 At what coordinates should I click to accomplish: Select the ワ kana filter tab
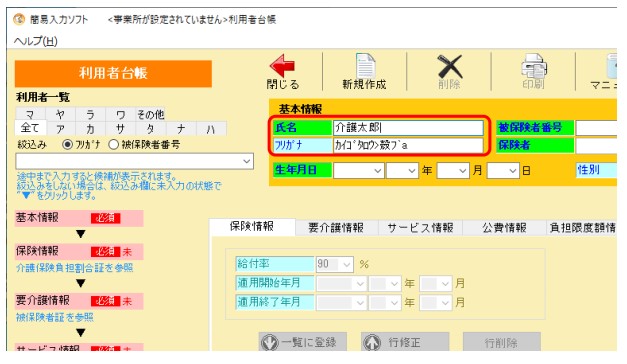[x=120, y=115]
